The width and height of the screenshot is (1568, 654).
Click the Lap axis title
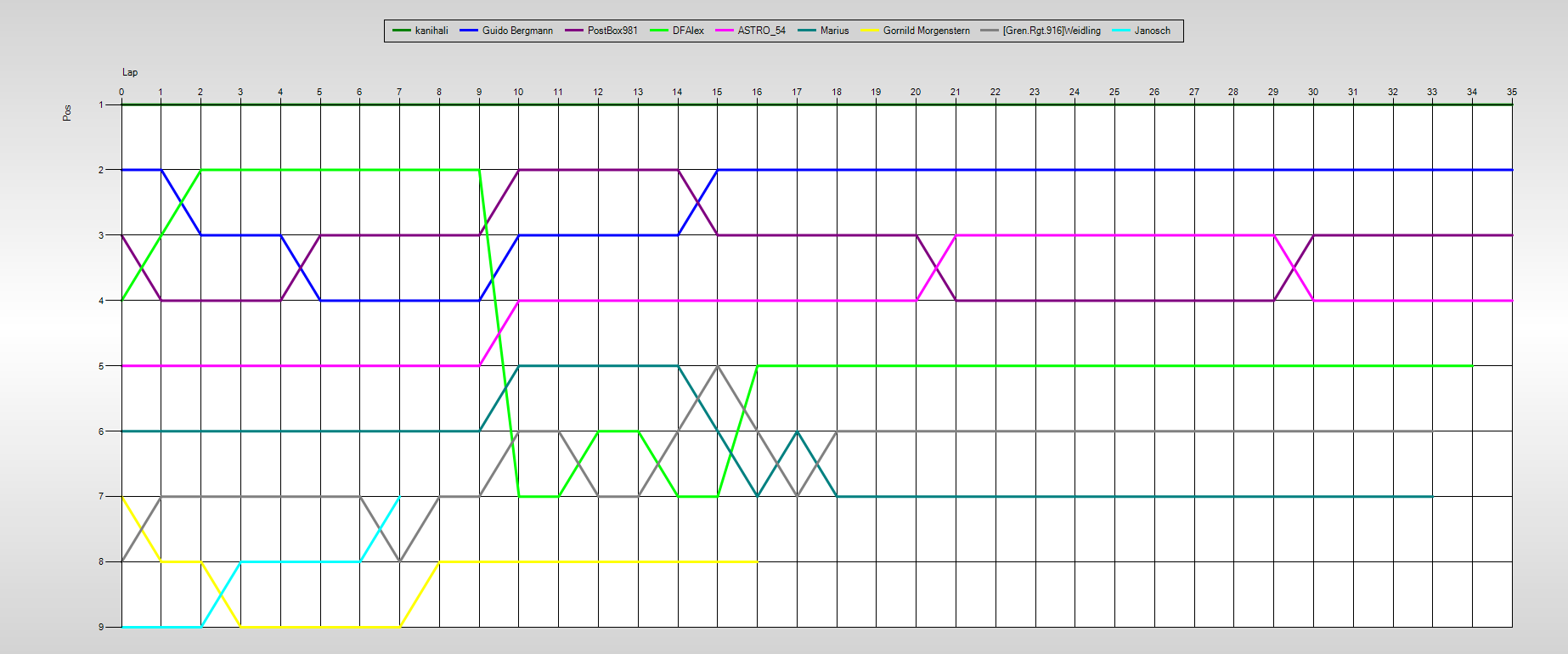coord(130,72)
